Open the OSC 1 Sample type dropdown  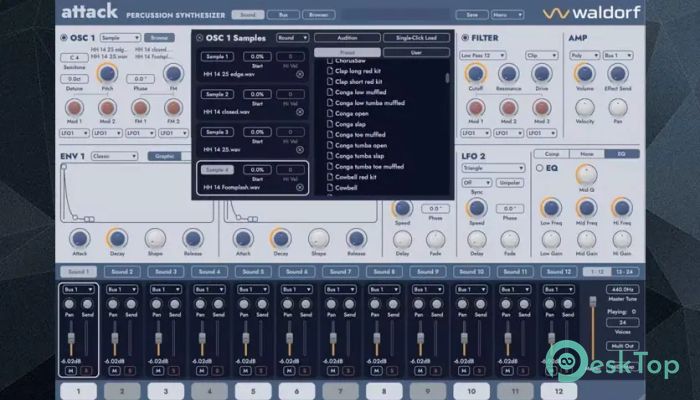pos(120,38)
